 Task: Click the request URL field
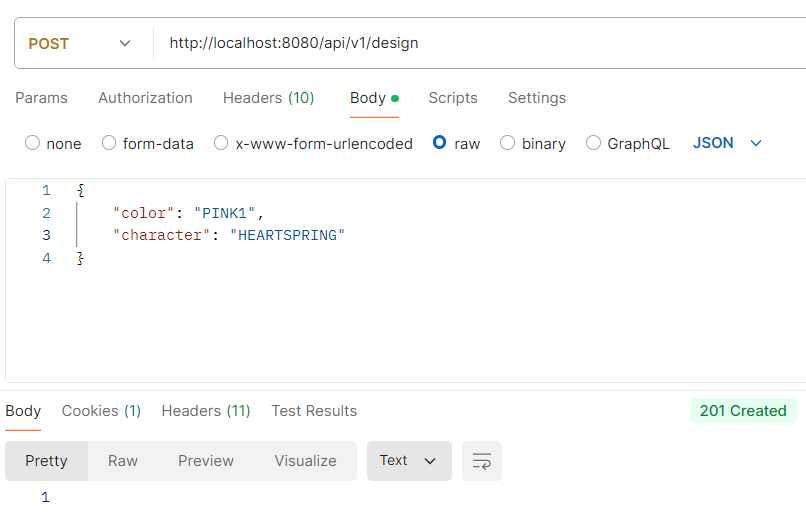click(483, 43)
